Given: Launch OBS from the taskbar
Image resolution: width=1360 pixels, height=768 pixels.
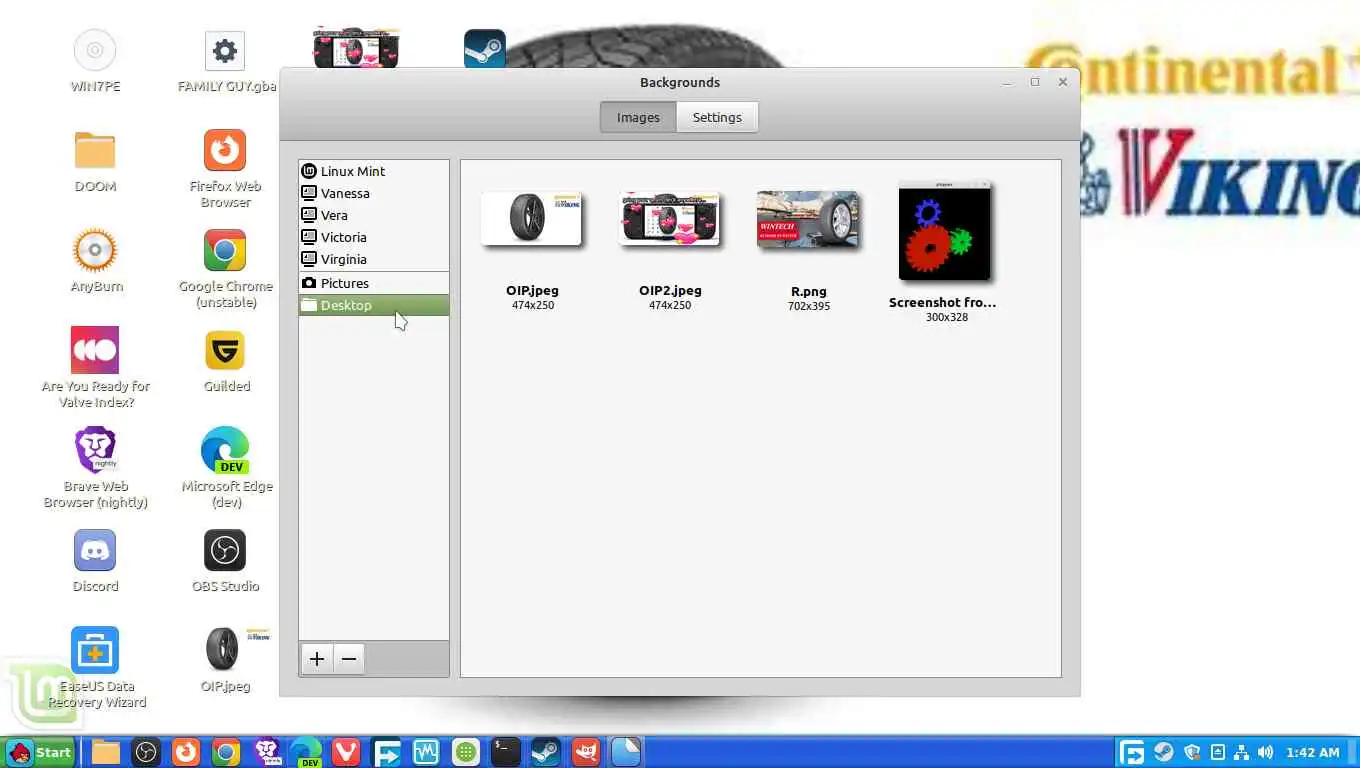Looking at the screenshot, I should pos(147,752).
